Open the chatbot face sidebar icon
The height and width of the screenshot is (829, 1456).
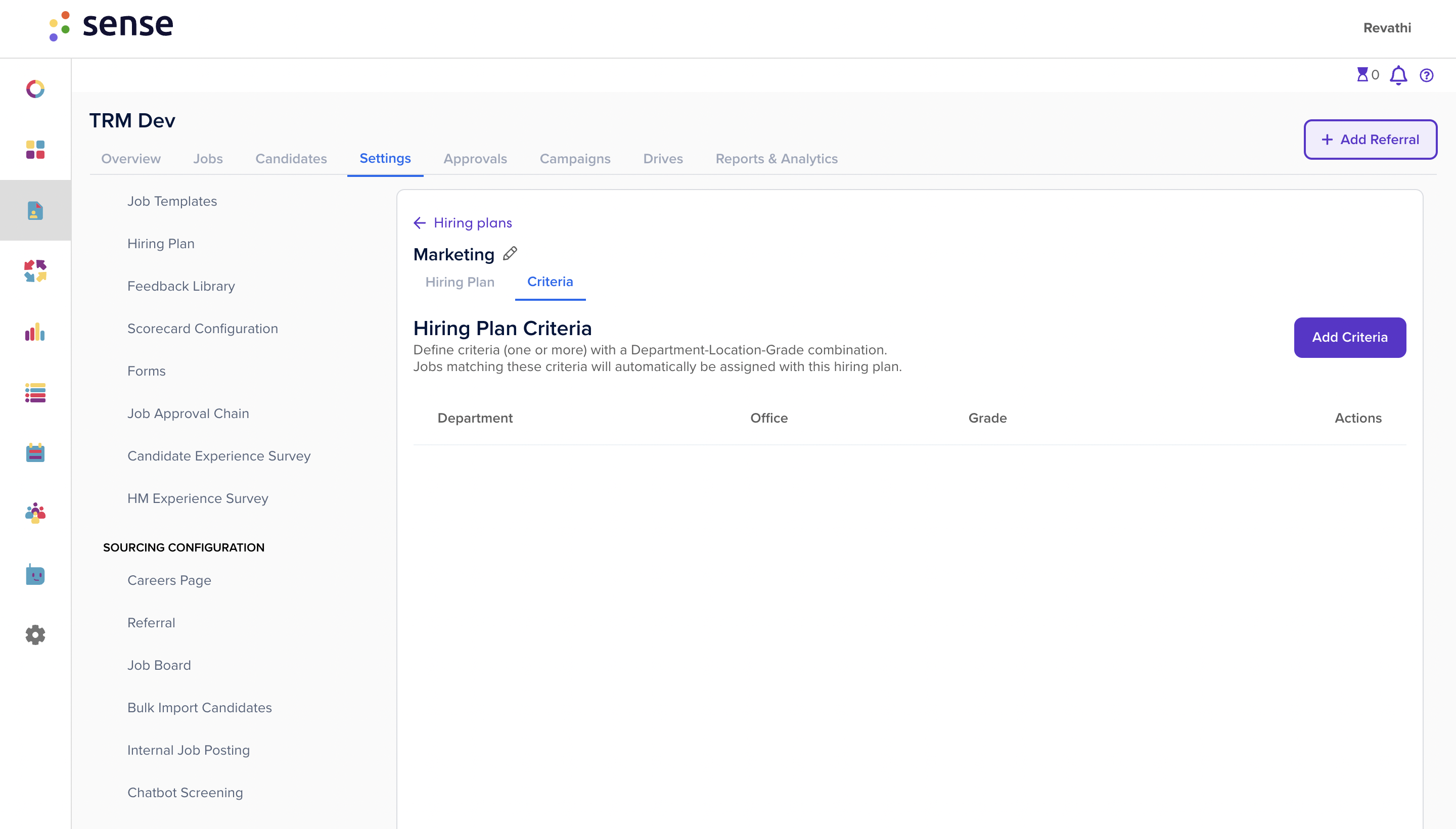pos(35,575)
